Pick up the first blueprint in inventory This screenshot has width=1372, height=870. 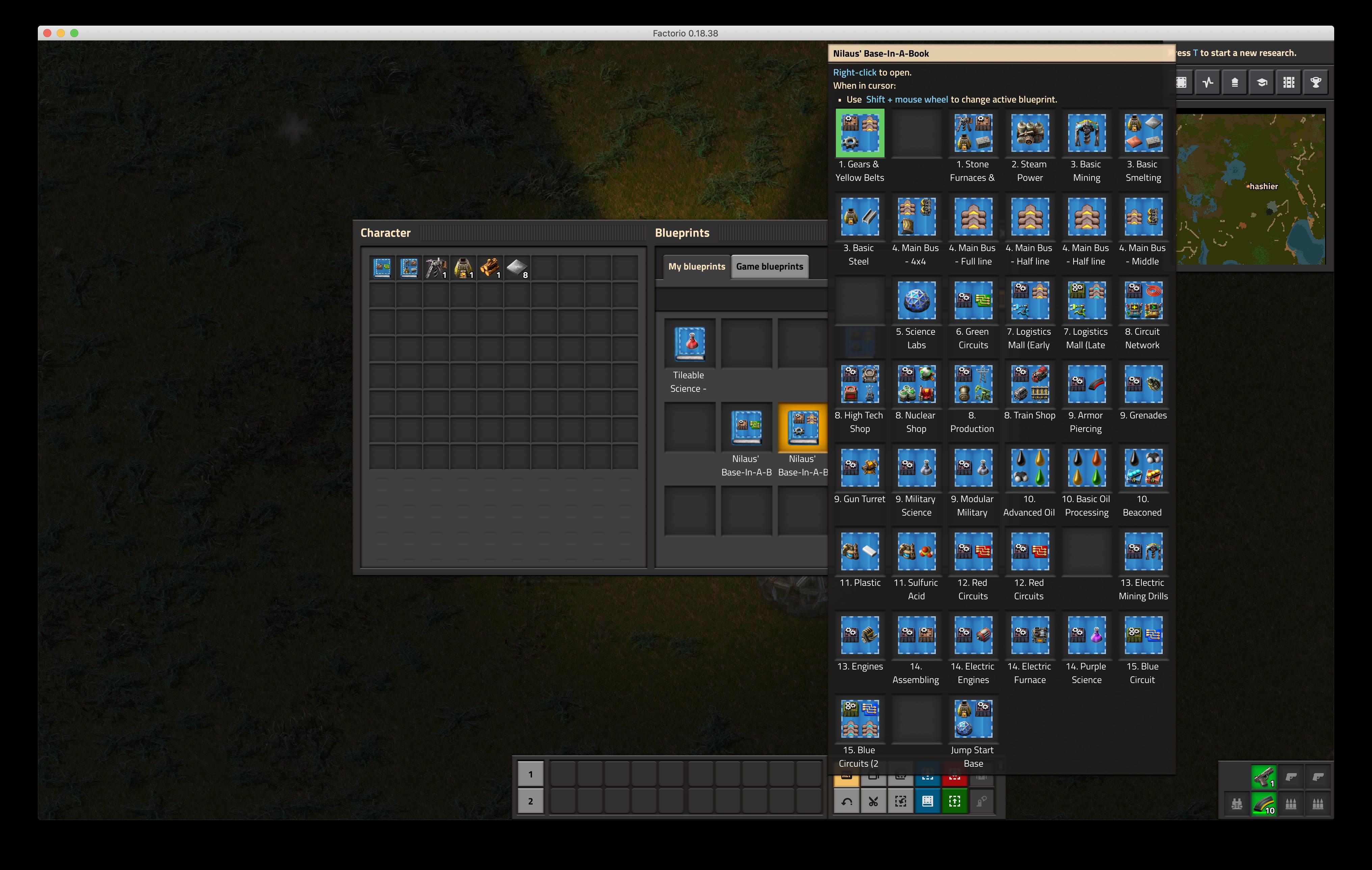pos(382,268)
